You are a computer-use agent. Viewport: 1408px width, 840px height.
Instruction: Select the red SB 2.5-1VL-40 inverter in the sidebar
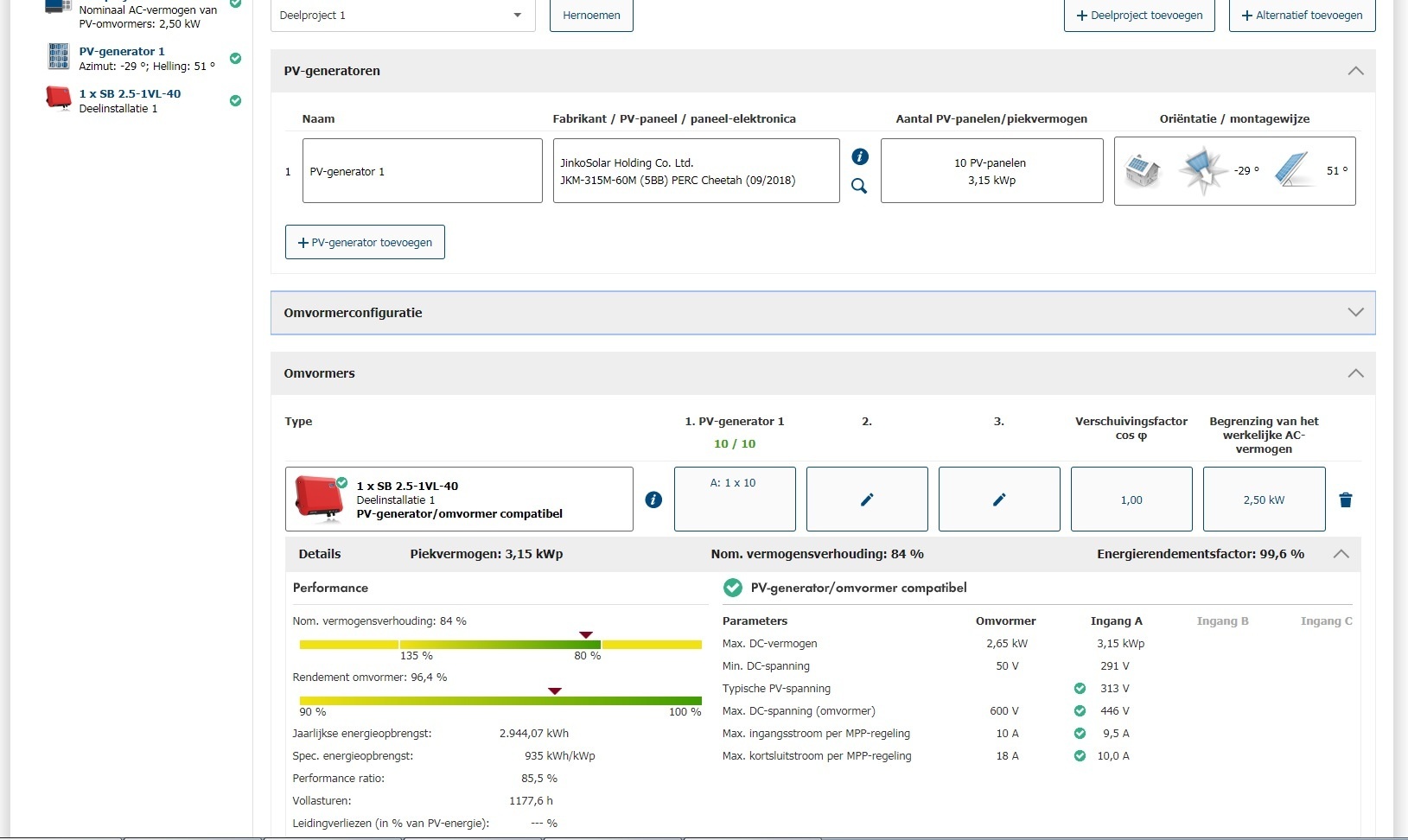click(130, 94)
